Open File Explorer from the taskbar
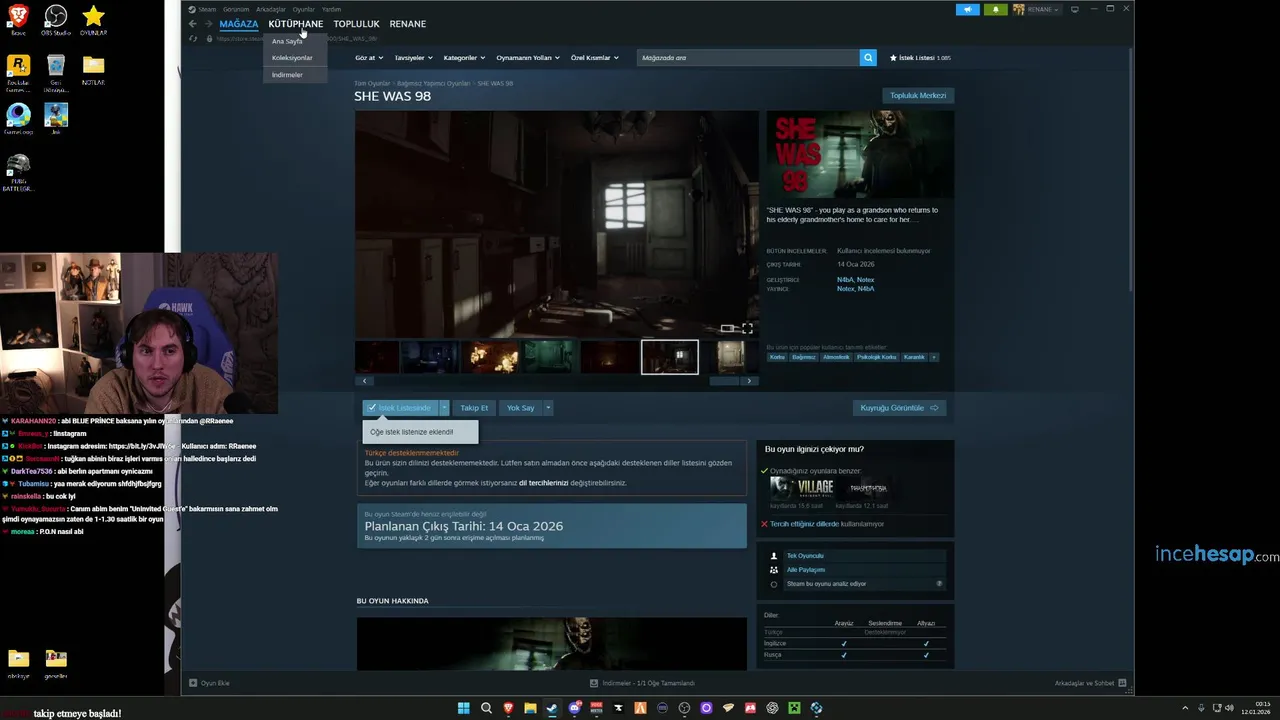The height and width of the screenshot is (720, 1280). tap(530, 708)
